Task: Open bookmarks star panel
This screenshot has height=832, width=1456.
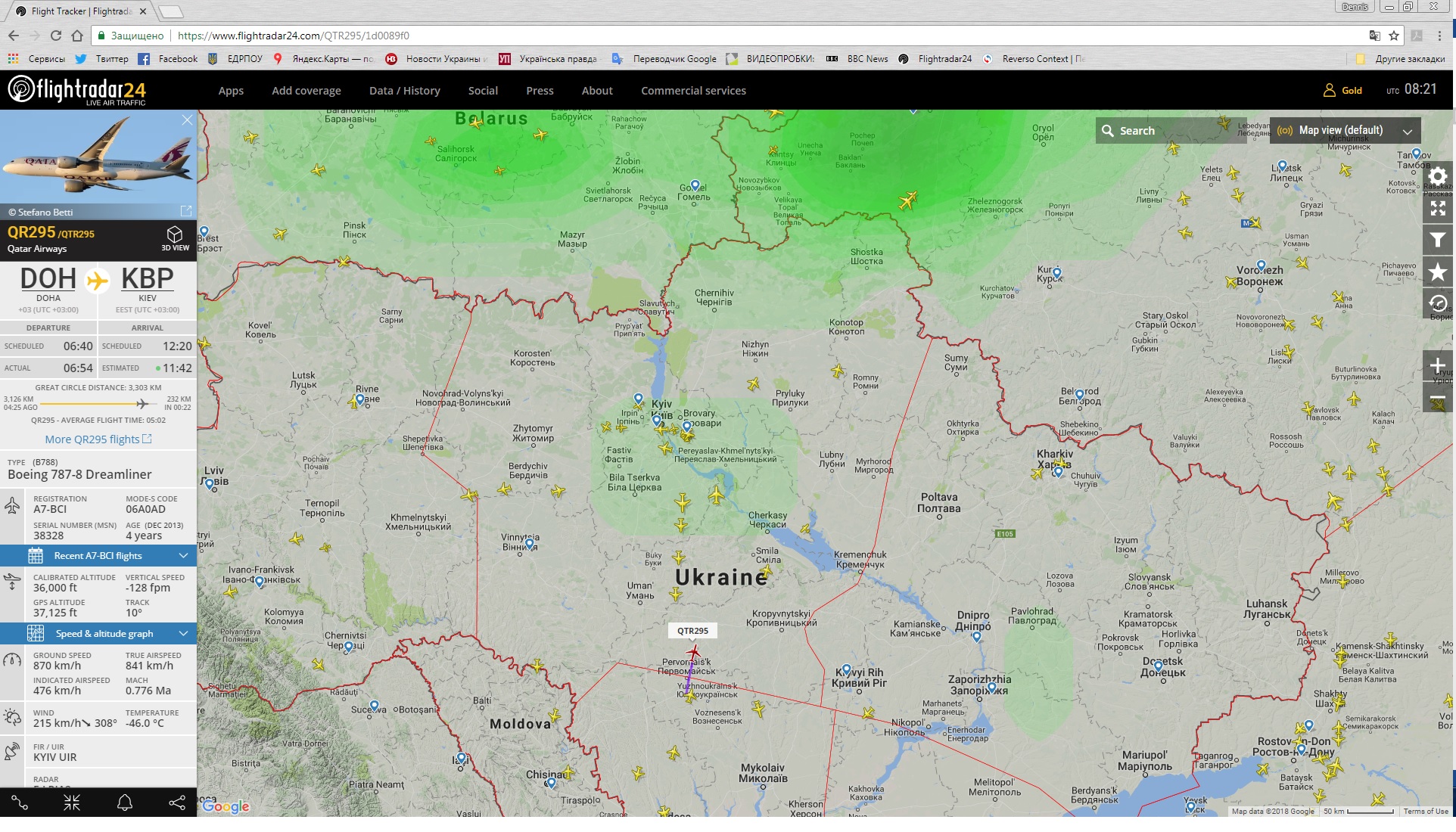Action: point(1437,272)
